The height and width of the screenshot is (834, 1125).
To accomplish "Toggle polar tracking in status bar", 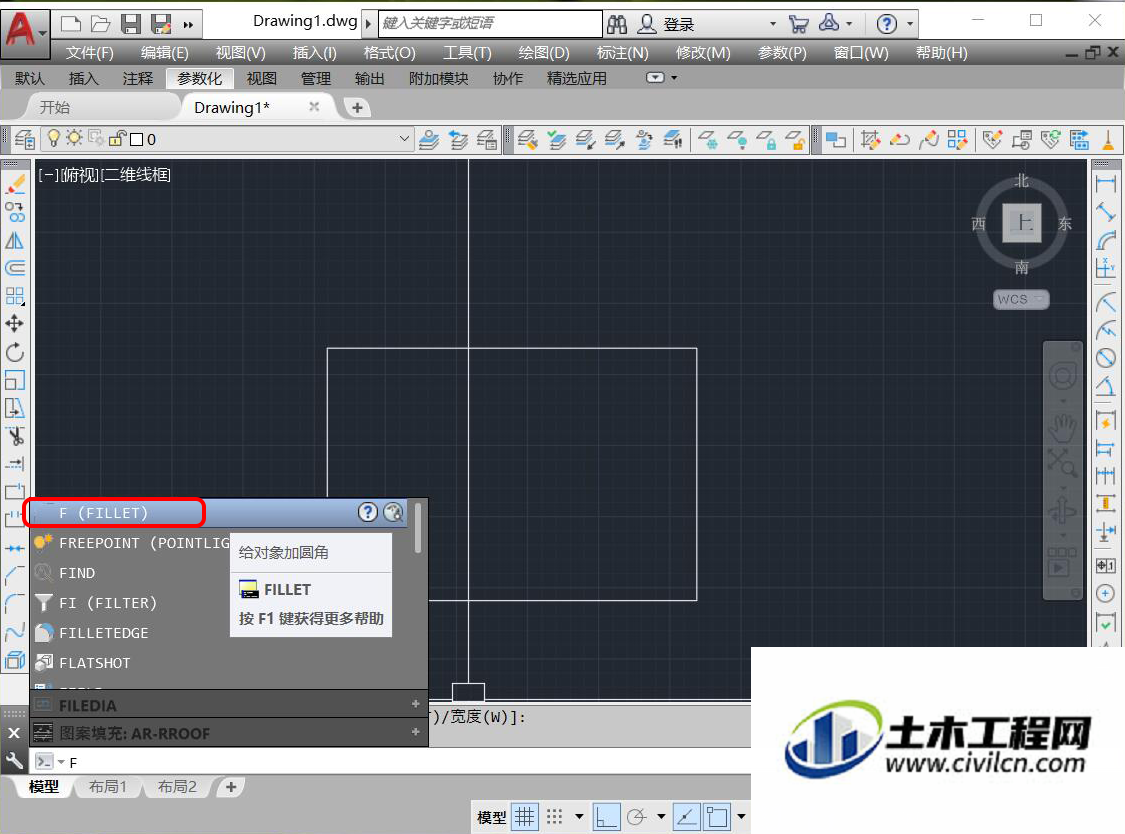I will pos(636,817).
